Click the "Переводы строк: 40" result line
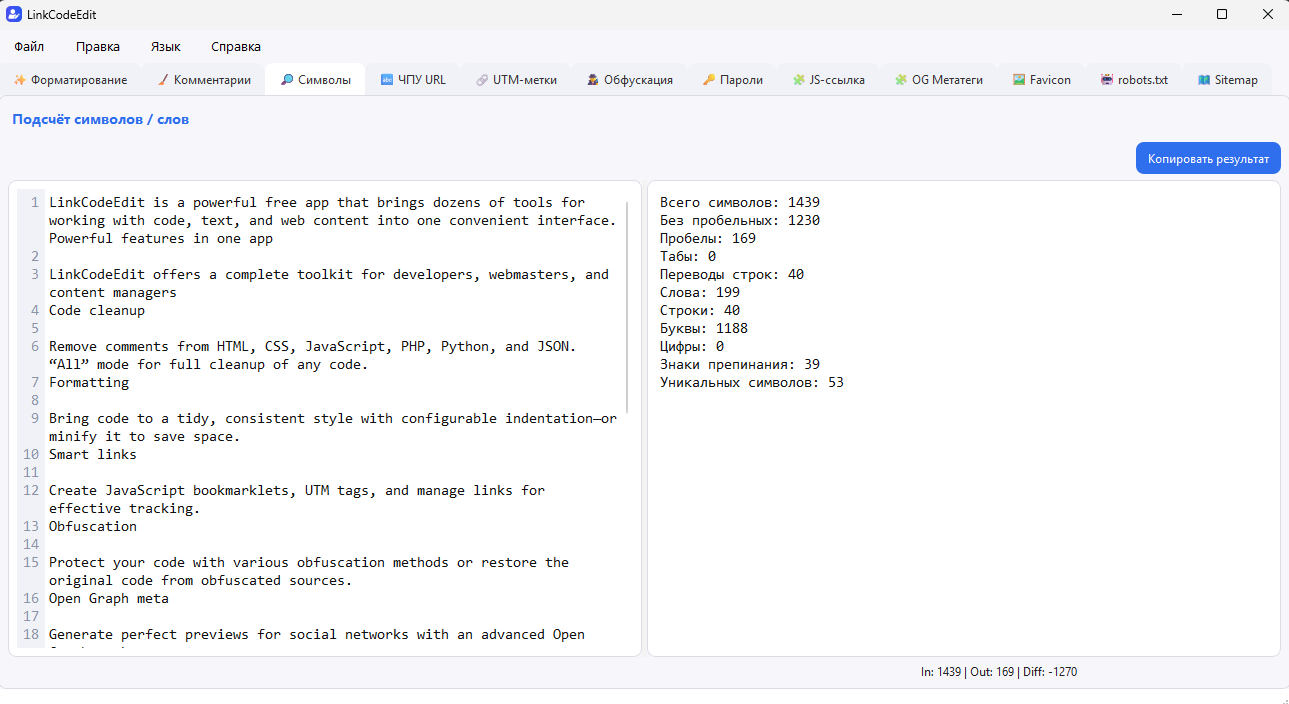 click(732, 274)
